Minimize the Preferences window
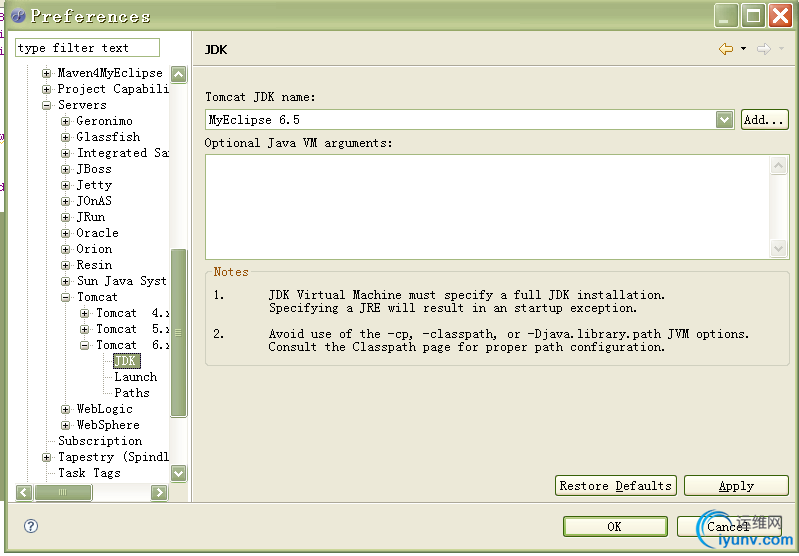Viewport: 799px width, 556px height. pyautogui.click(x=726, y=16)
